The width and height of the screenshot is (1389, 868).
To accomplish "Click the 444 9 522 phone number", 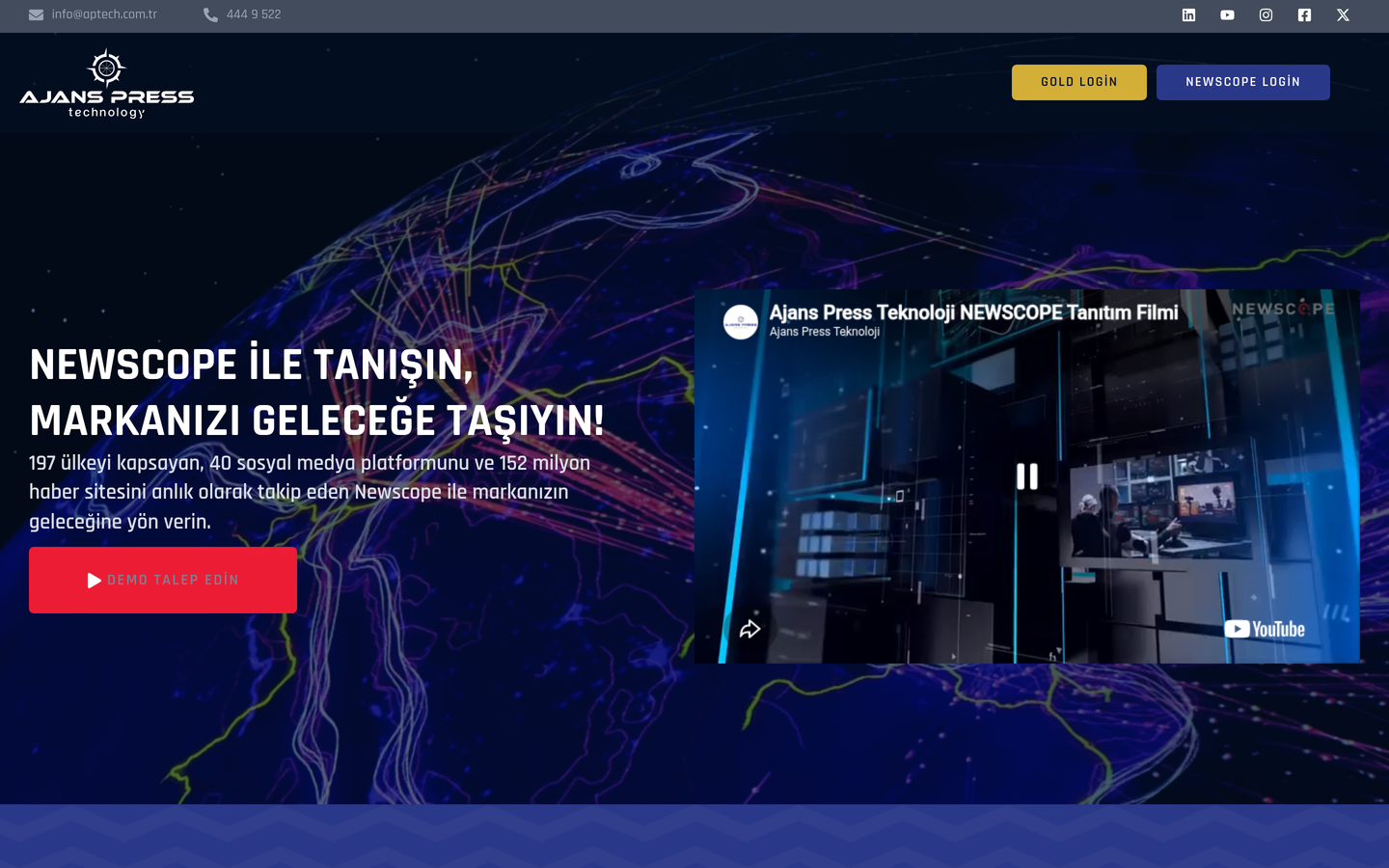I will 254,14.
